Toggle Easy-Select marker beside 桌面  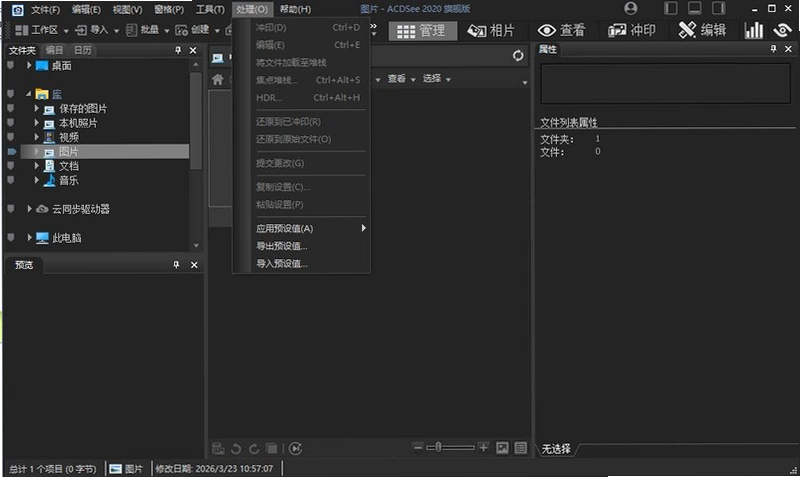tap(11, 65)
